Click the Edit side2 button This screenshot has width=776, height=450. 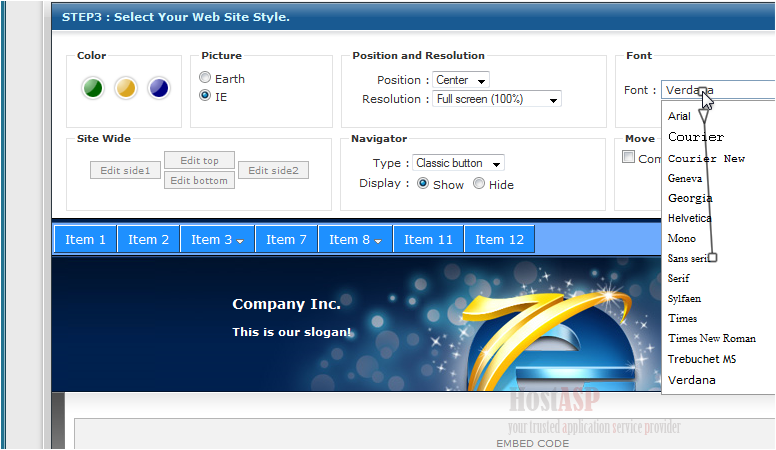tap(273, 170)
